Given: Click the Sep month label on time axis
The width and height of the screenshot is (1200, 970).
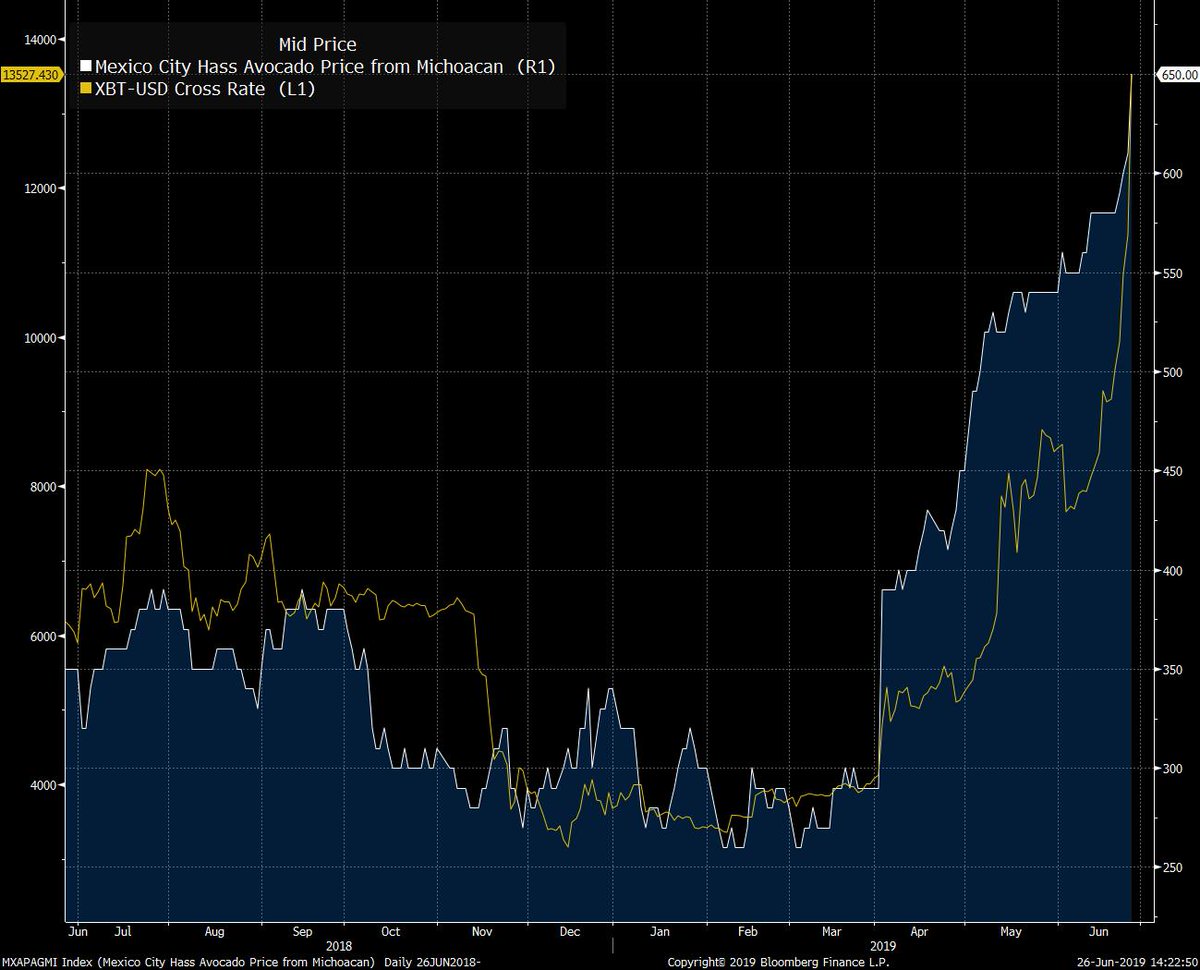Looking at the screenshot, I should click(x=303, y=931).
